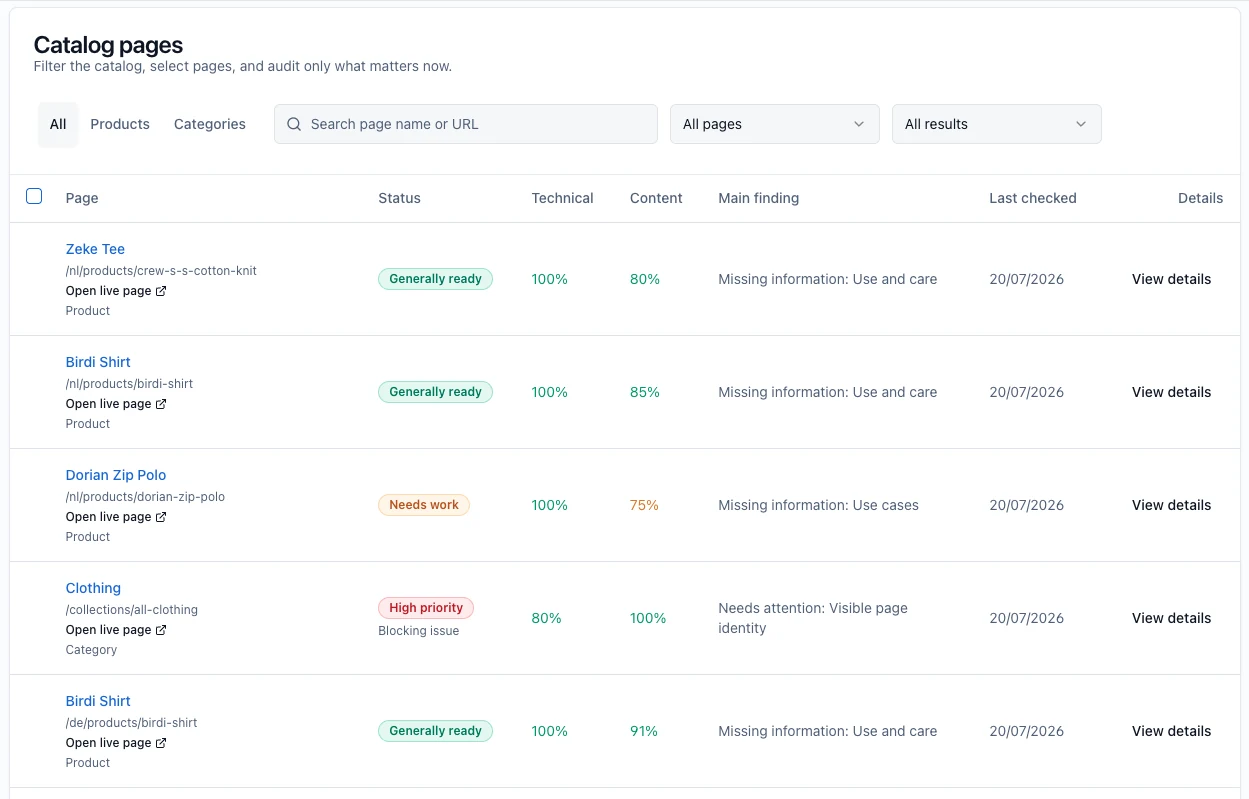The image size is (1249, 799).
Task: Click the Technical column header
Action: [562, 198]
